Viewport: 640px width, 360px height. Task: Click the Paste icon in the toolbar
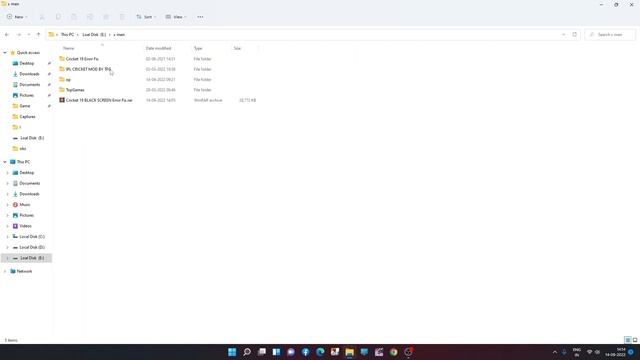point(74,17)
